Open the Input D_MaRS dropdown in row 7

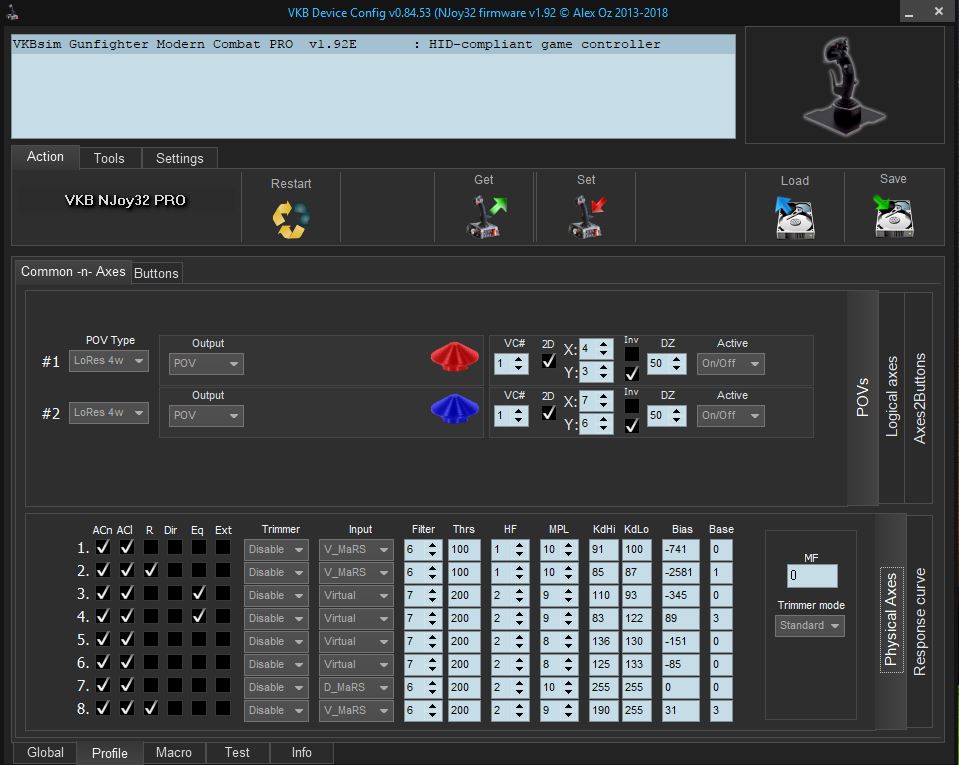[x=356, y=687]
